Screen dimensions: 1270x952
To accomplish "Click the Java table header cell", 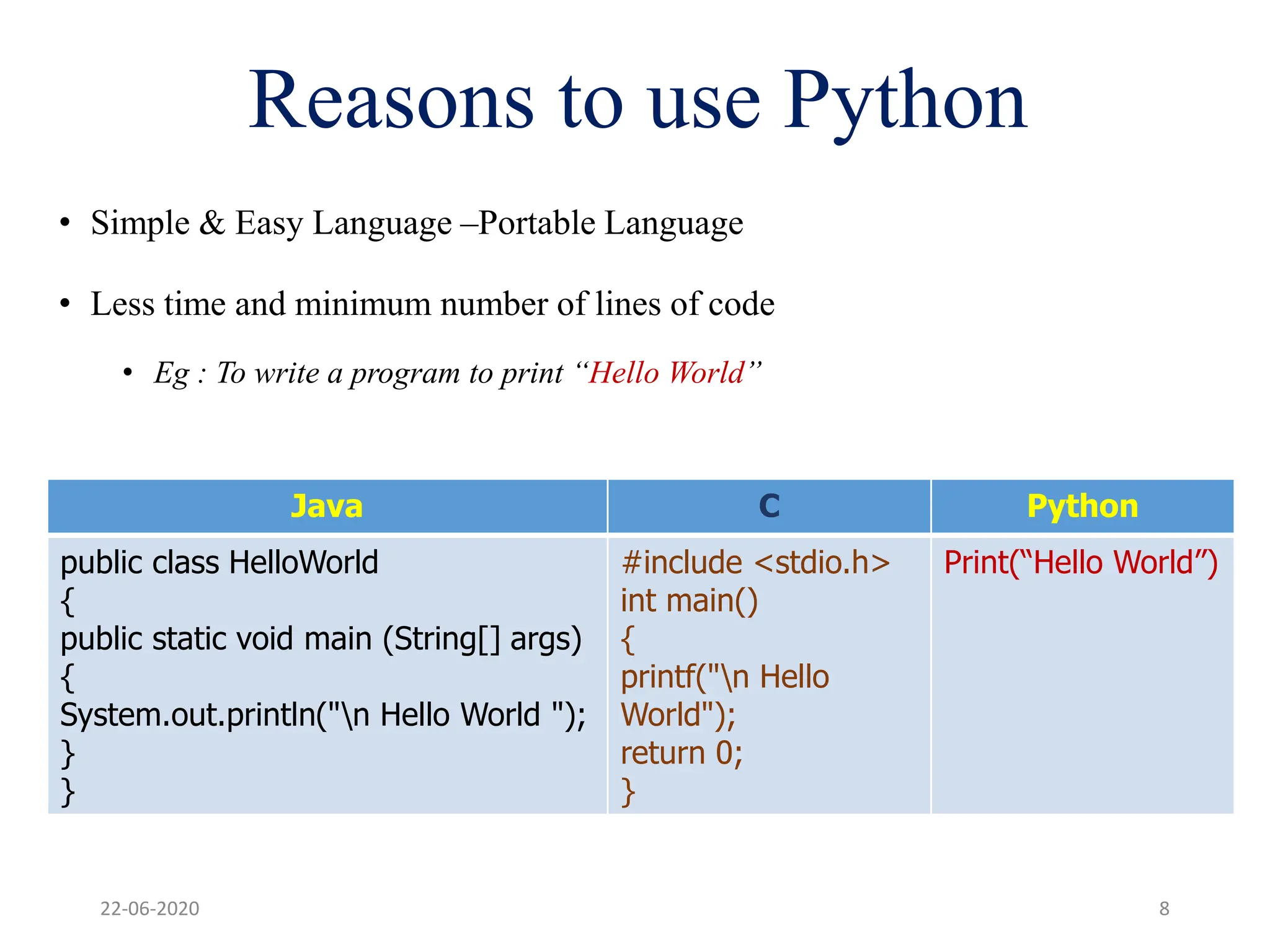I will (327, 506).
